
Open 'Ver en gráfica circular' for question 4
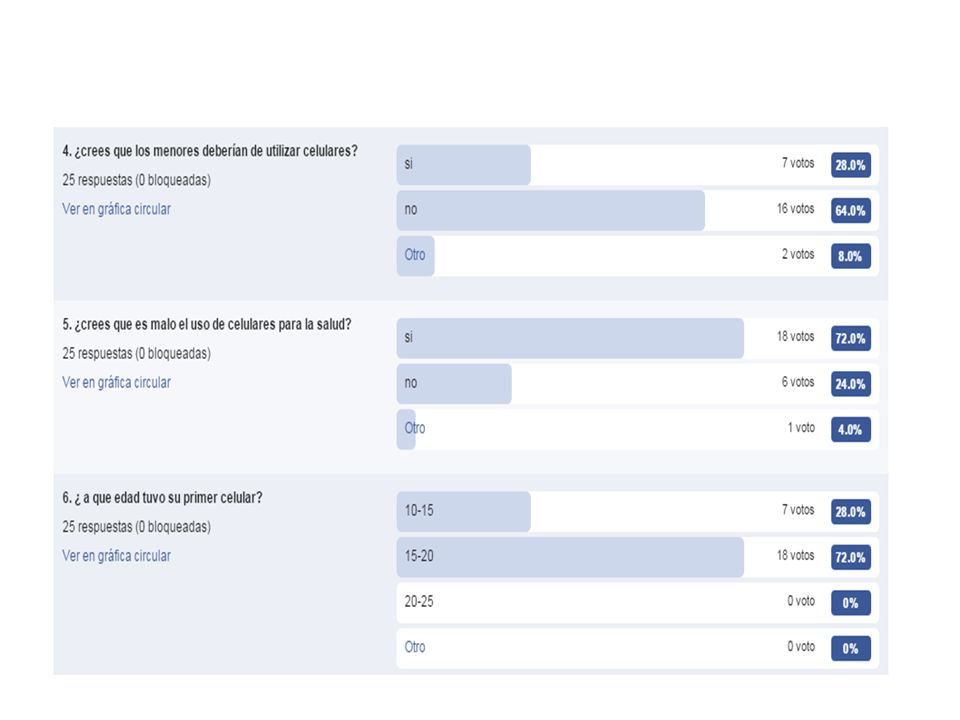coord(116,209)
